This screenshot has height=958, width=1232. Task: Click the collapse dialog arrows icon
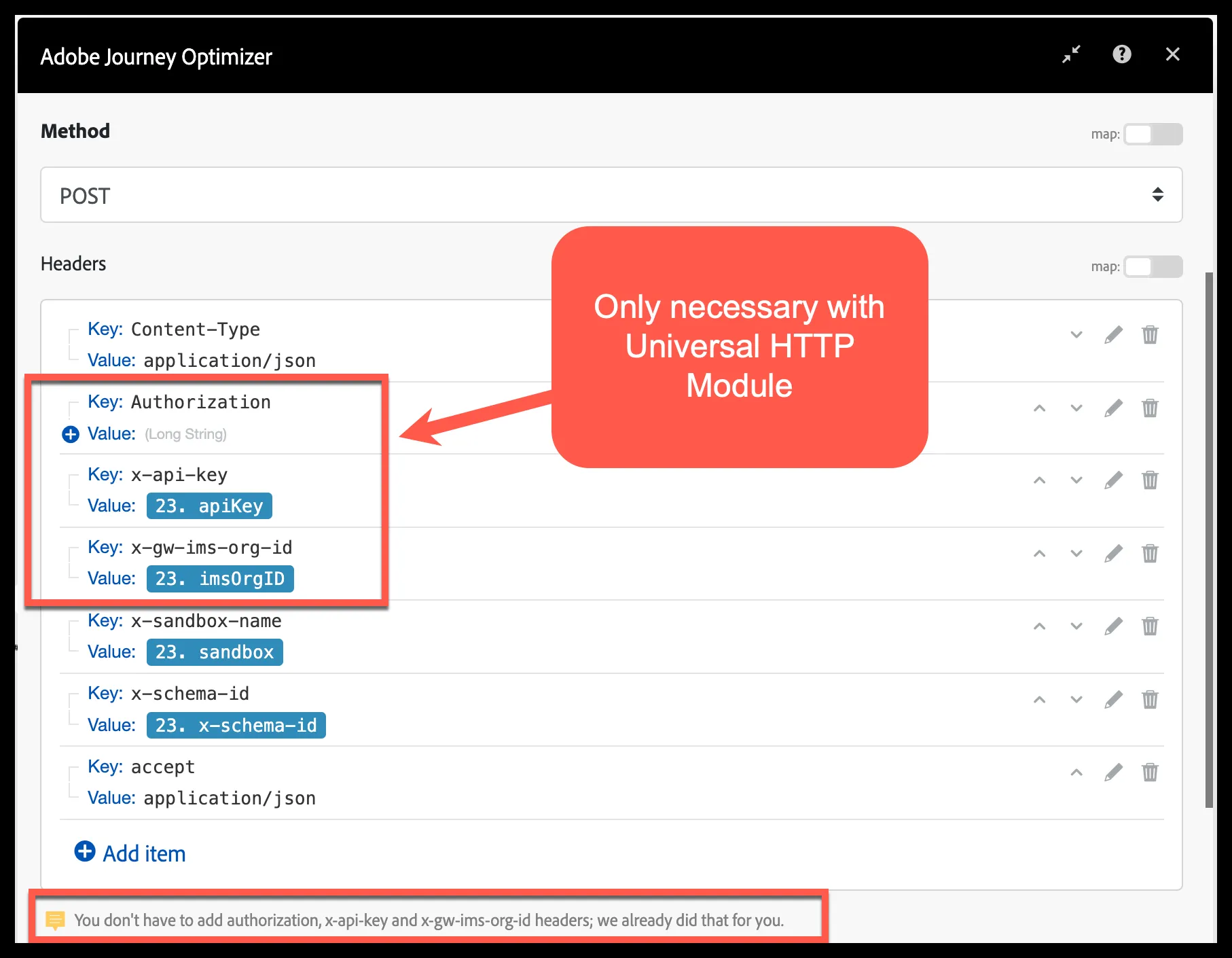[x=1071, y=54]
